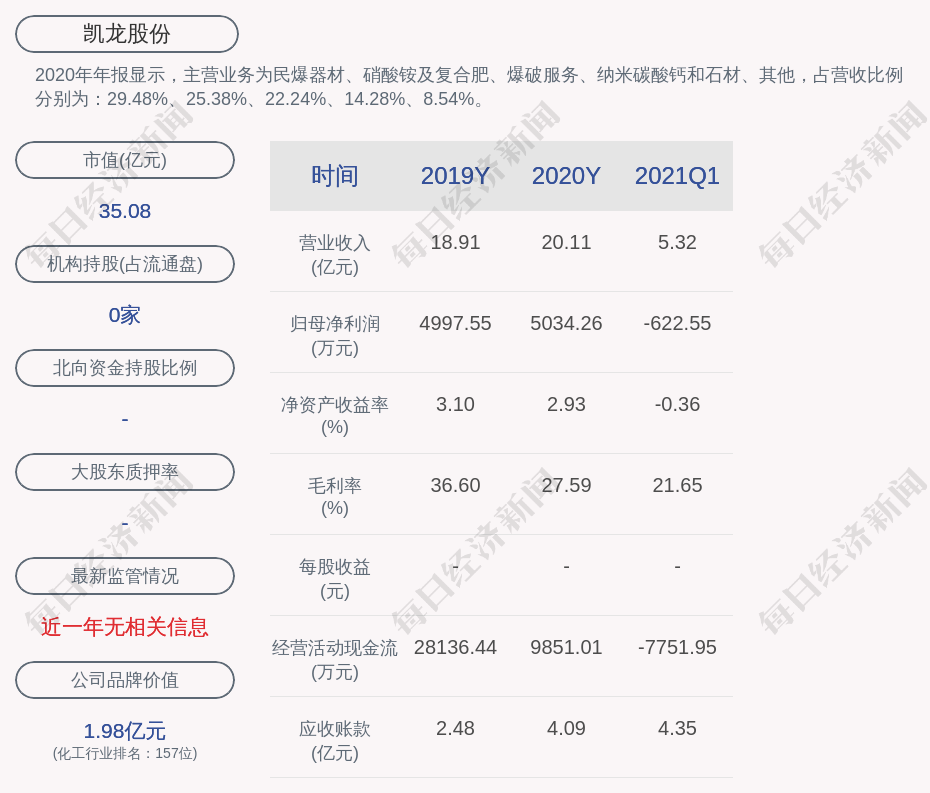Click the 近一年无相关信息 red text
Viewport: 930px width, 793px height.
(124, 627)
